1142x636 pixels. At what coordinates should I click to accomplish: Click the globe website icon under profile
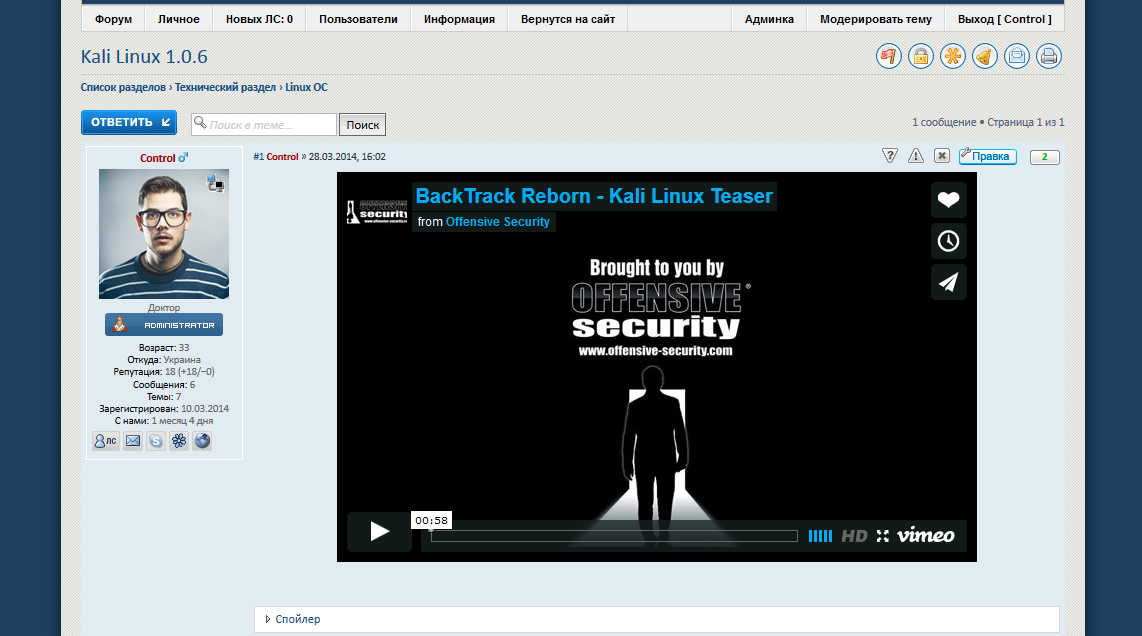(202, 441)
